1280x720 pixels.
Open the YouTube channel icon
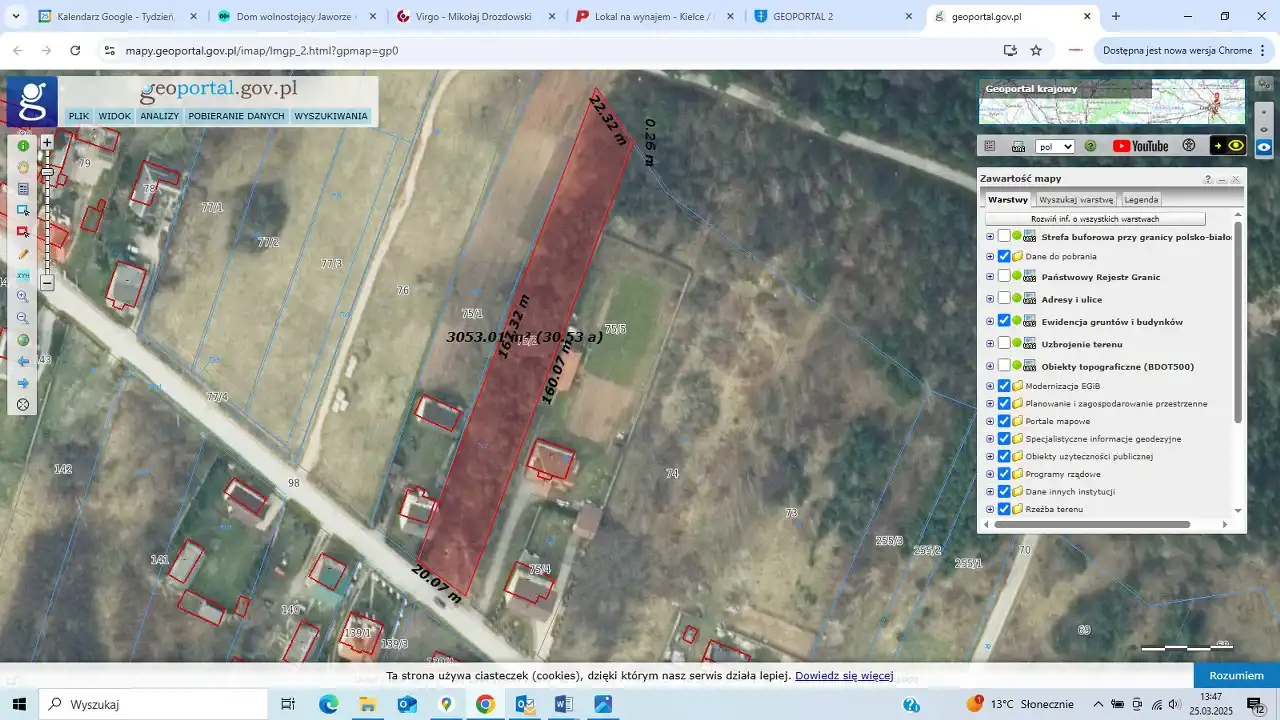click(1140, 146)
